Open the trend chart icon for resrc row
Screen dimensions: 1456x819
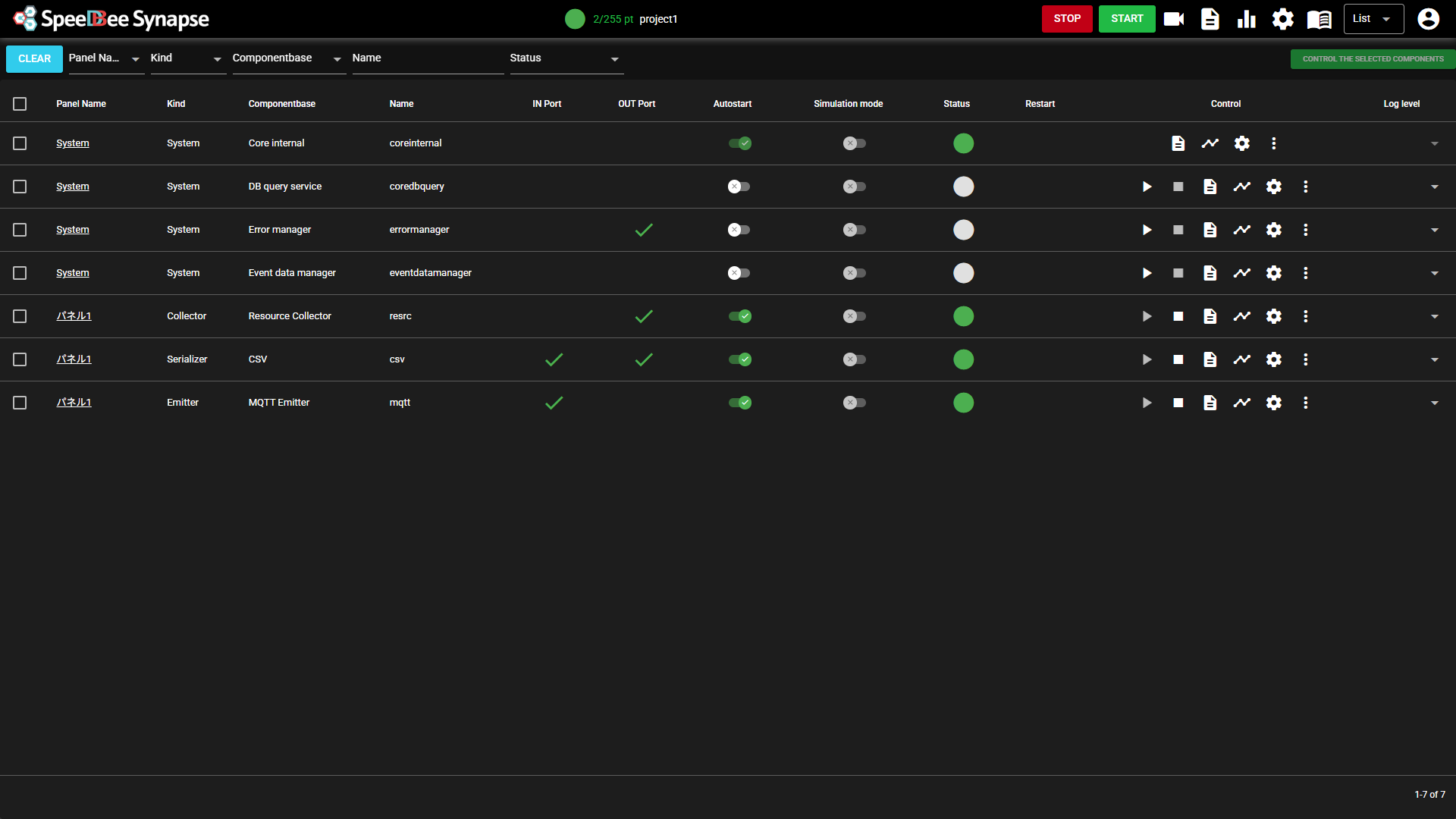(1241, 316)
